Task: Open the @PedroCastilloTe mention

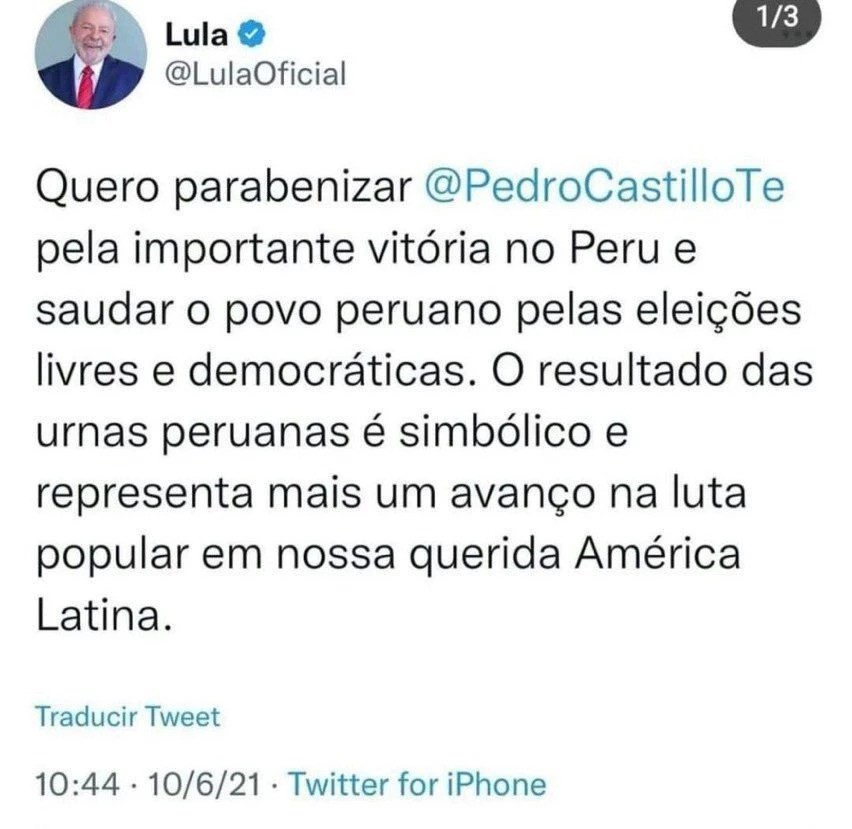Action: (x=604, y=187)
